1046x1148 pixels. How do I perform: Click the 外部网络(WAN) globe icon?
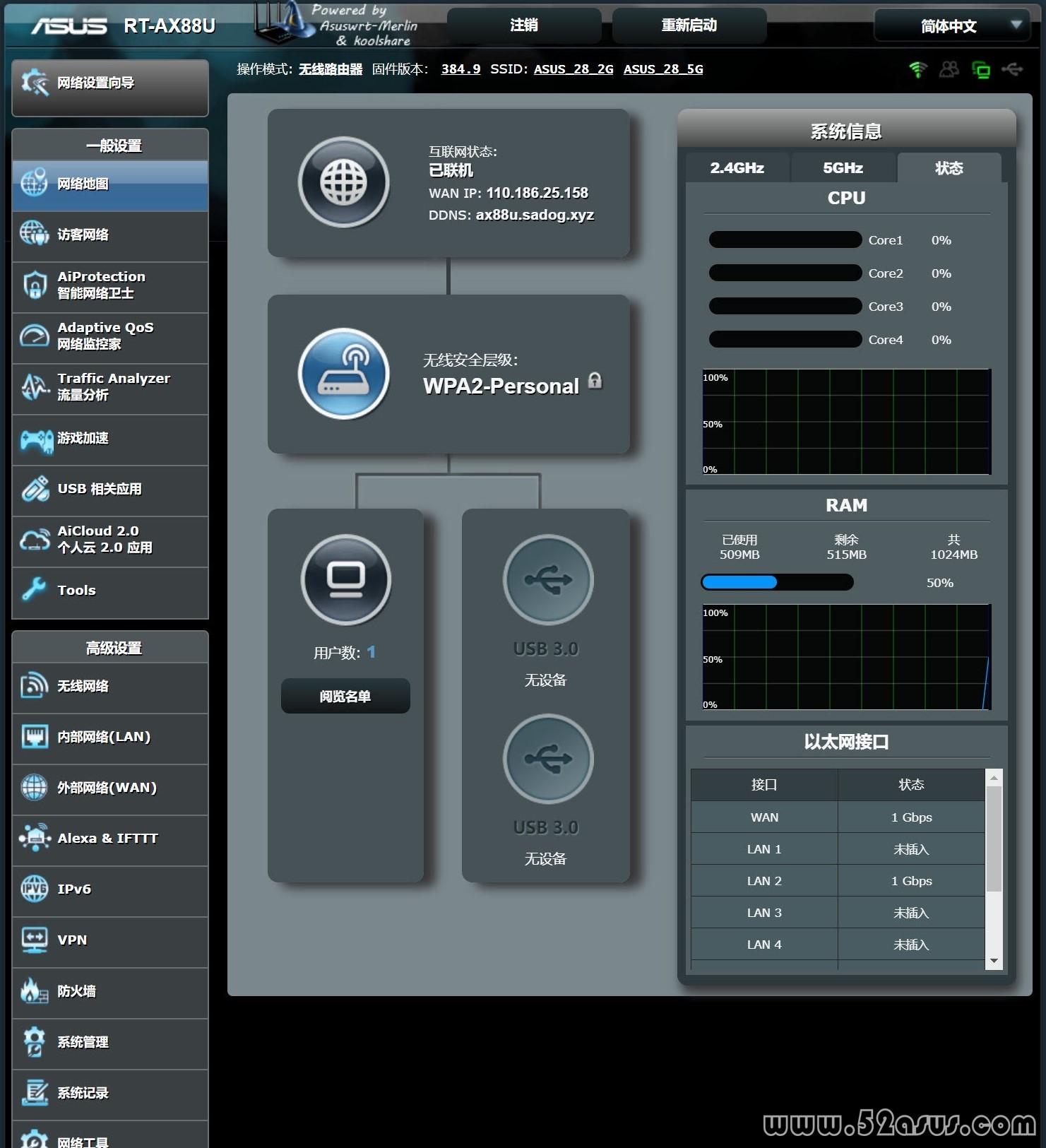click(34, 788)
